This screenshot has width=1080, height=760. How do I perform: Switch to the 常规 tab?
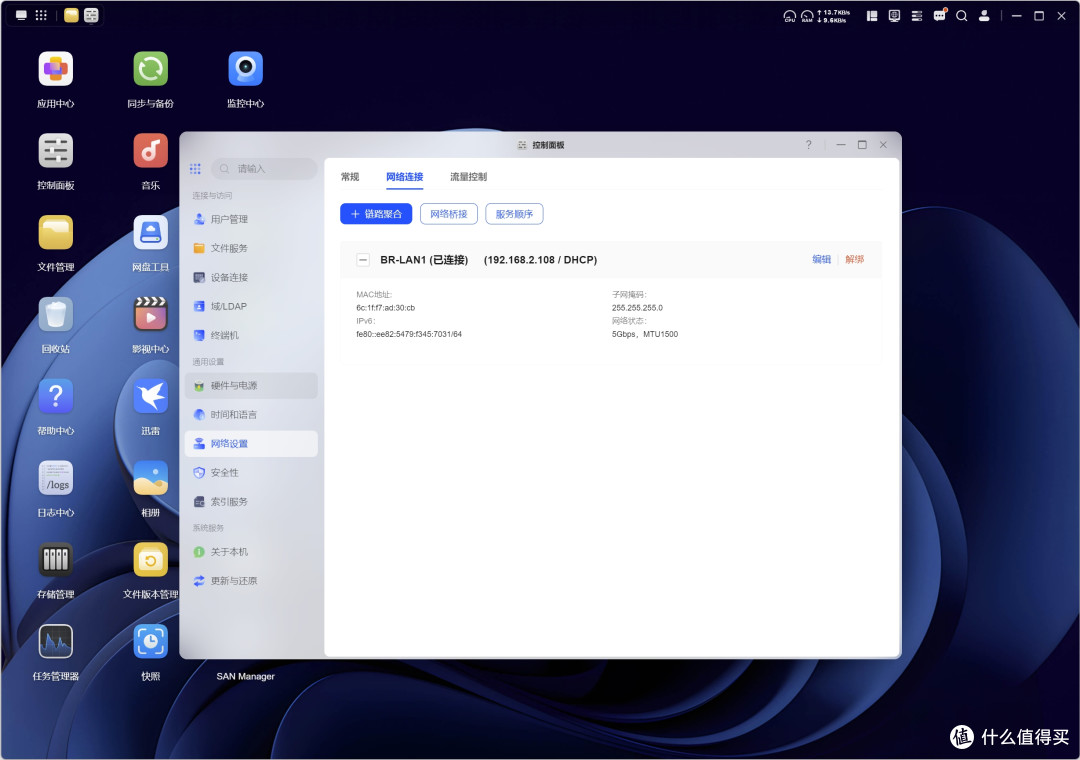click(350, 177)
